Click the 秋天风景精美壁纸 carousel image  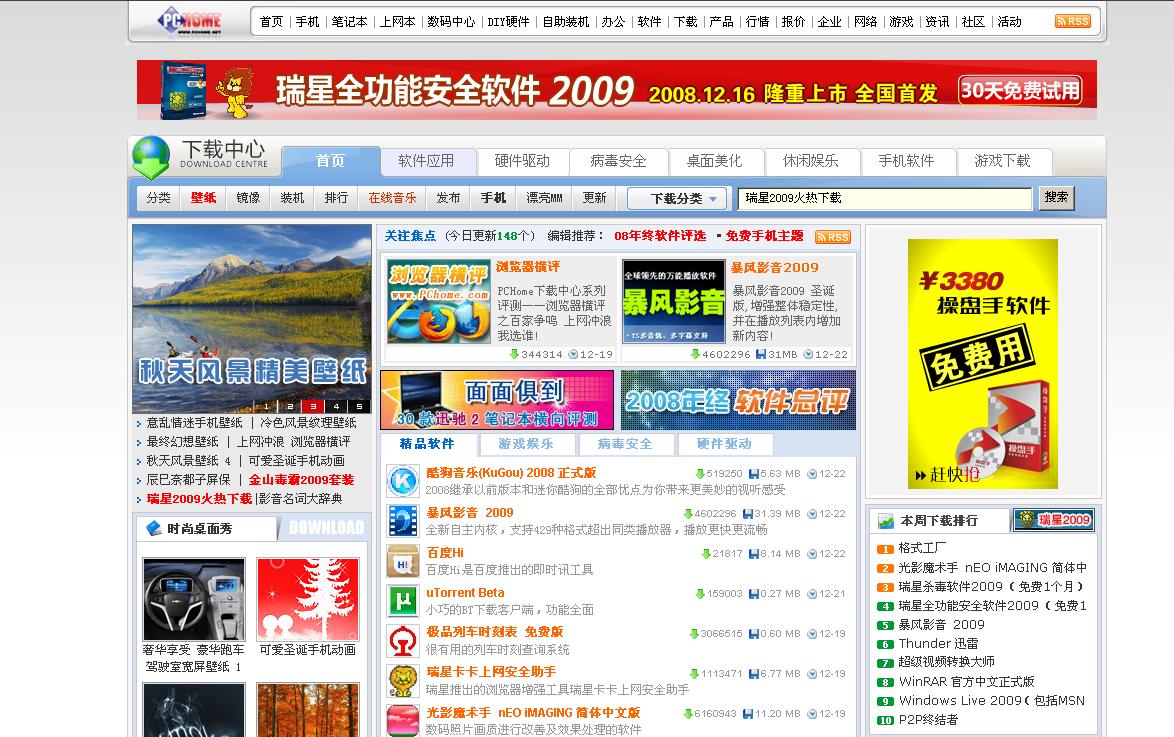coord(252,319)
